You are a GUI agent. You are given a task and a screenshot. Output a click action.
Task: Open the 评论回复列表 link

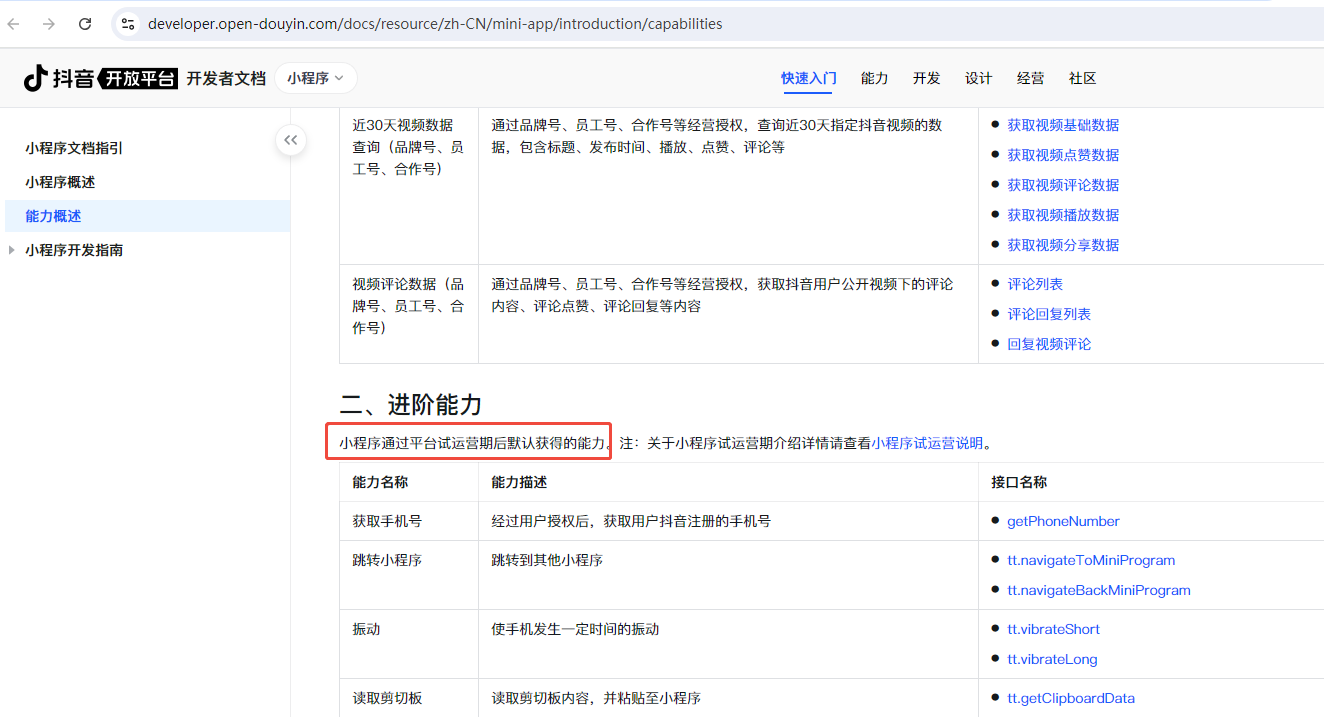pos(1049,314)
